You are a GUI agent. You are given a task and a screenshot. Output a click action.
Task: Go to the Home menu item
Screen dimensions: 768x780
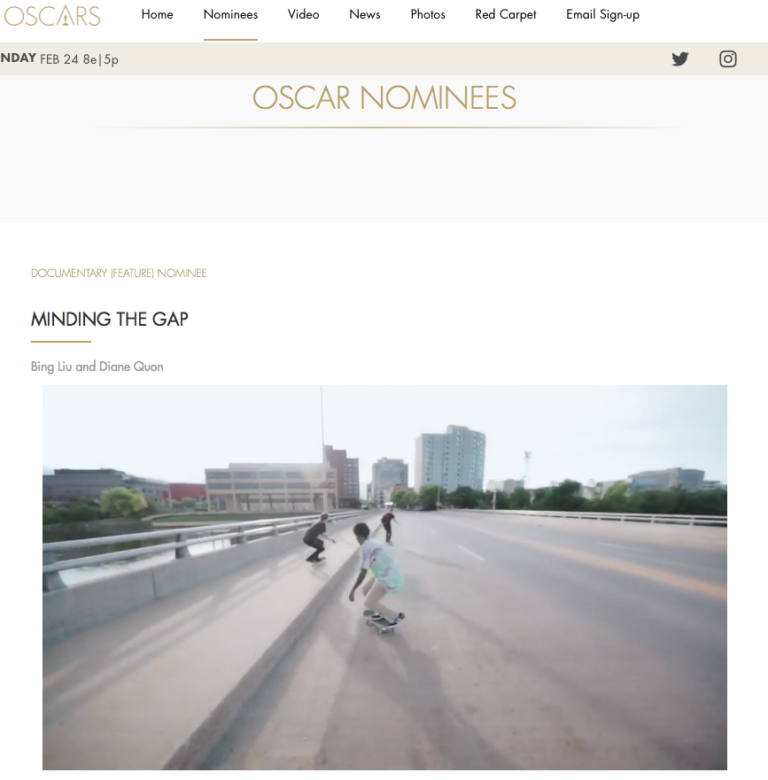(x=157, y=14)
